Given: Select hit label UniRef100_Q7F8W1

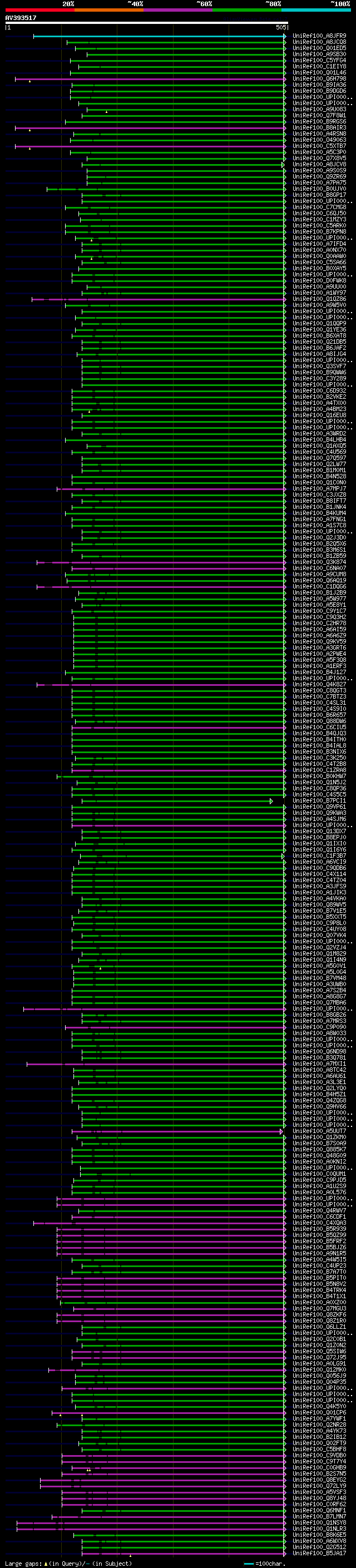Looking at the screenshot, I should pyautogui.click(x=319, y=116).
